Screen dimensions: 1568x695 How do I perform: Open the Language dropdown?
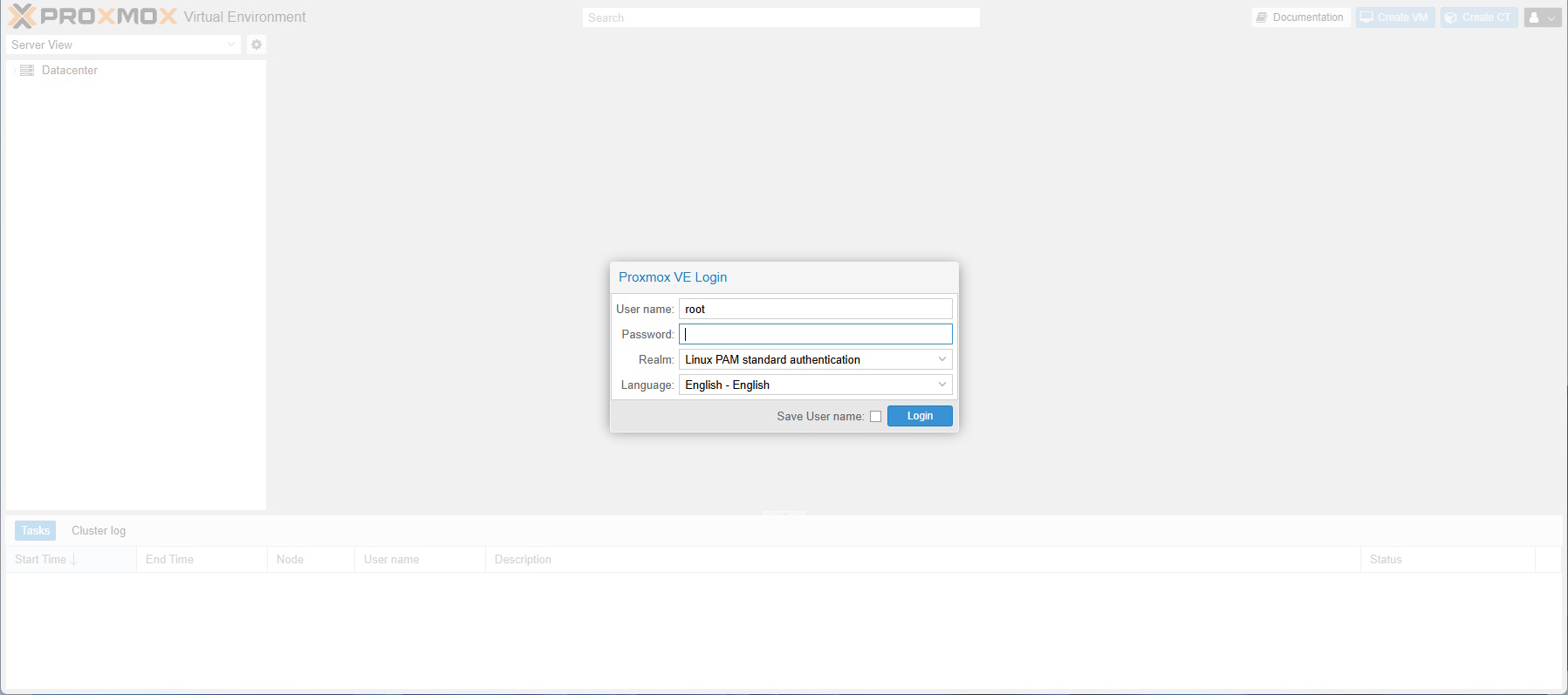[942, 385]
